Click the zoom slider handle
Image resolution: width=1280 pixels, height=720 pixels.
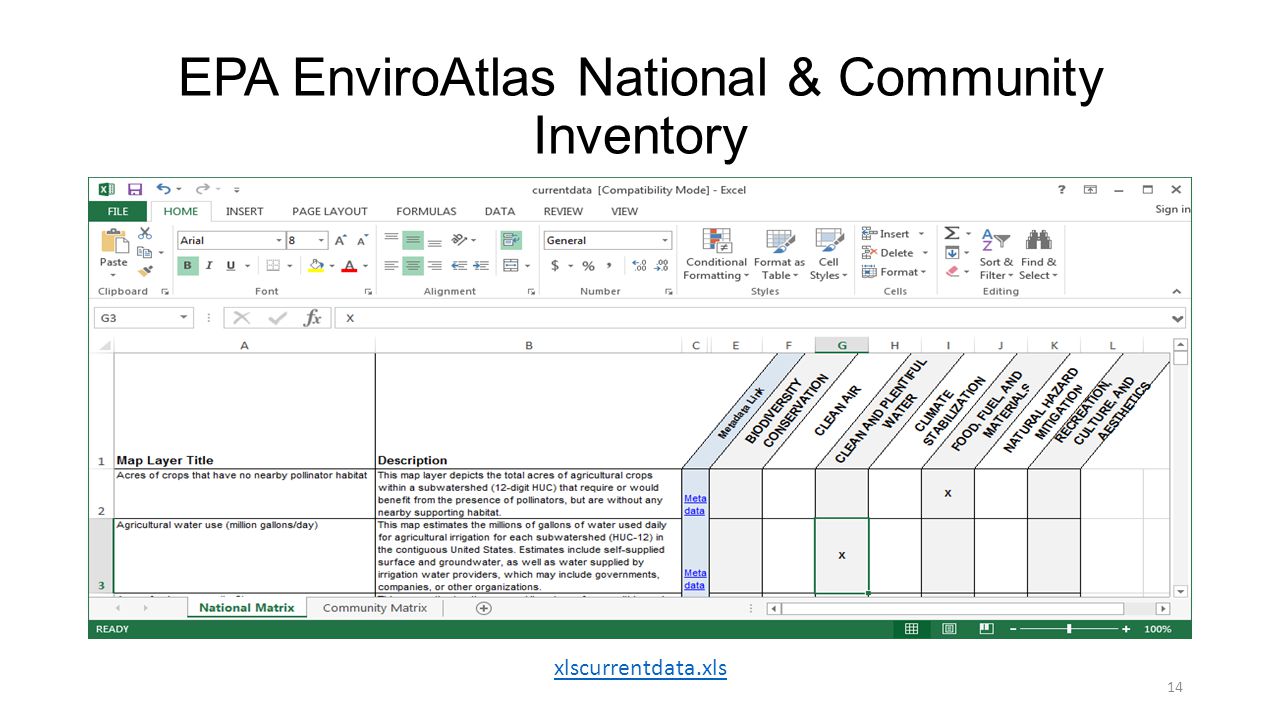(x=1069, y=629)
